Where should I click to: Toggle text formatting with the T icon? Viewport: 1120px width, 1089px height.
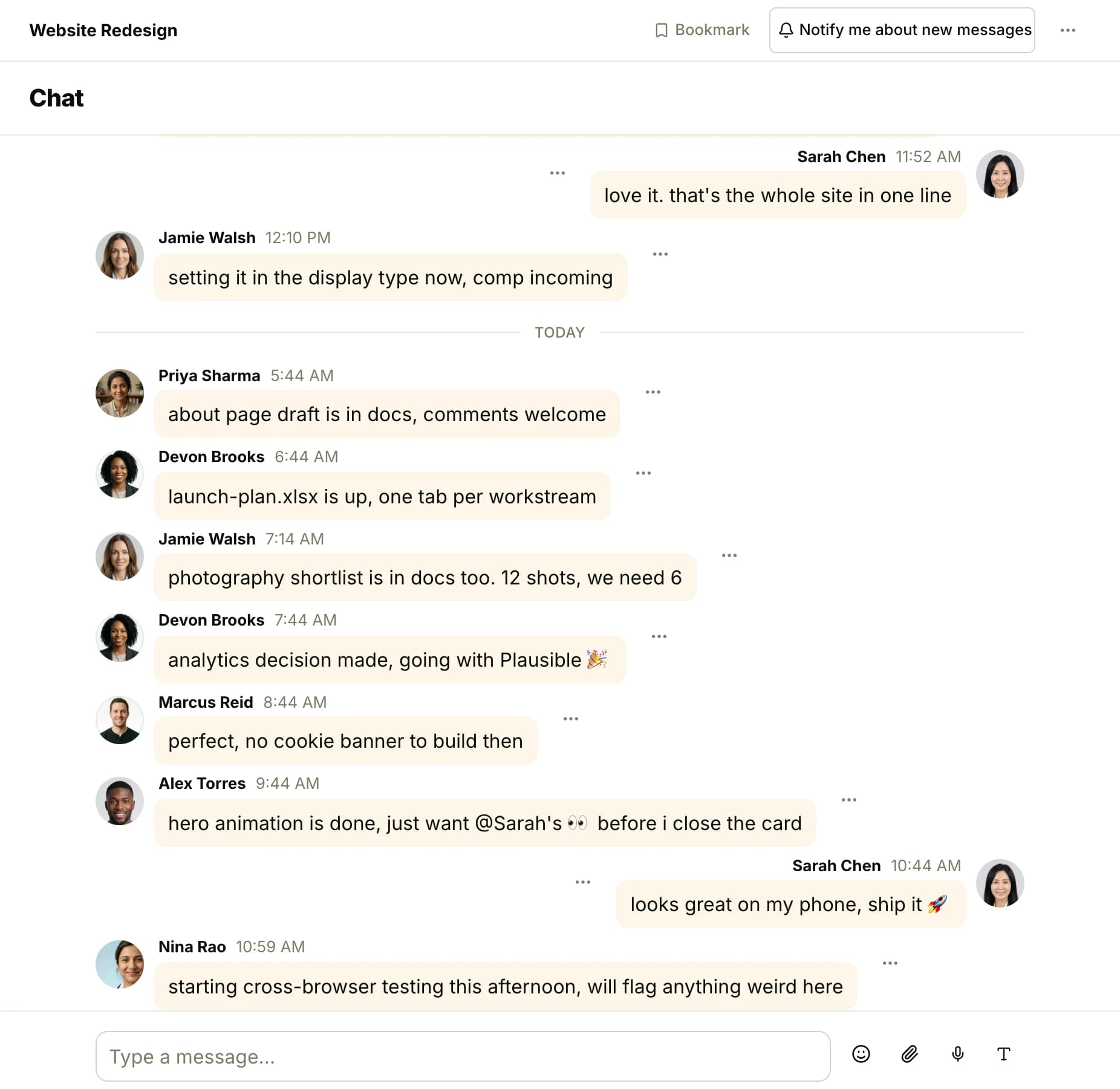1004,1055
